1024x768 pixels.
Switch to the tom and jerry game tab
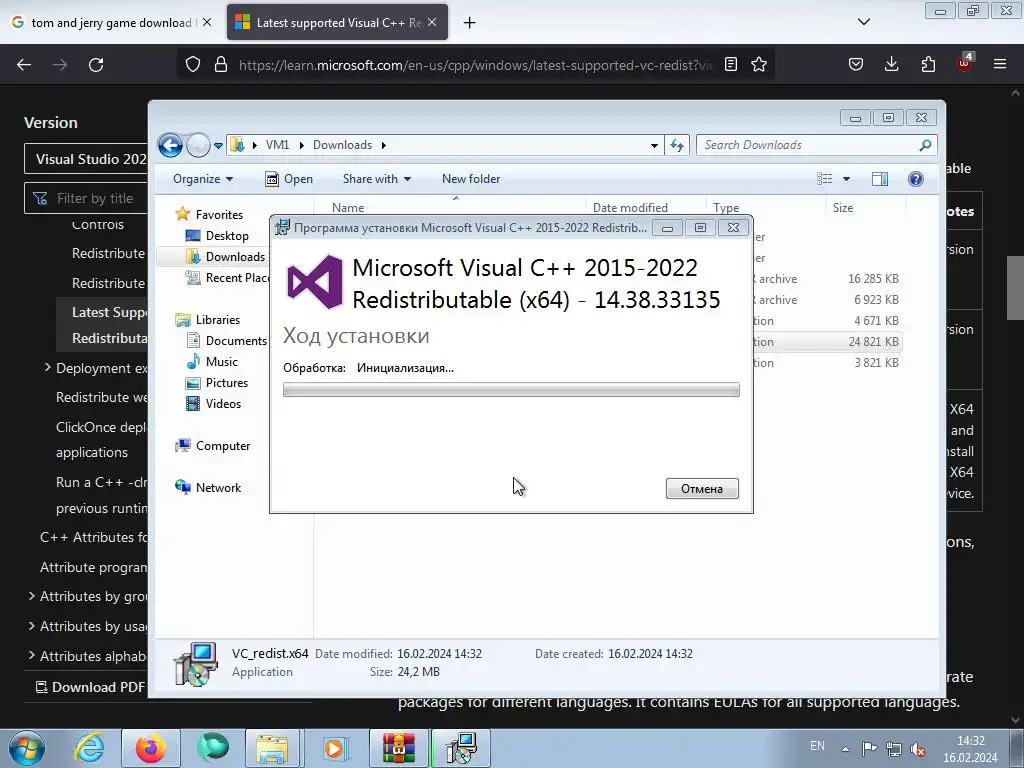[x=112, y=23]
